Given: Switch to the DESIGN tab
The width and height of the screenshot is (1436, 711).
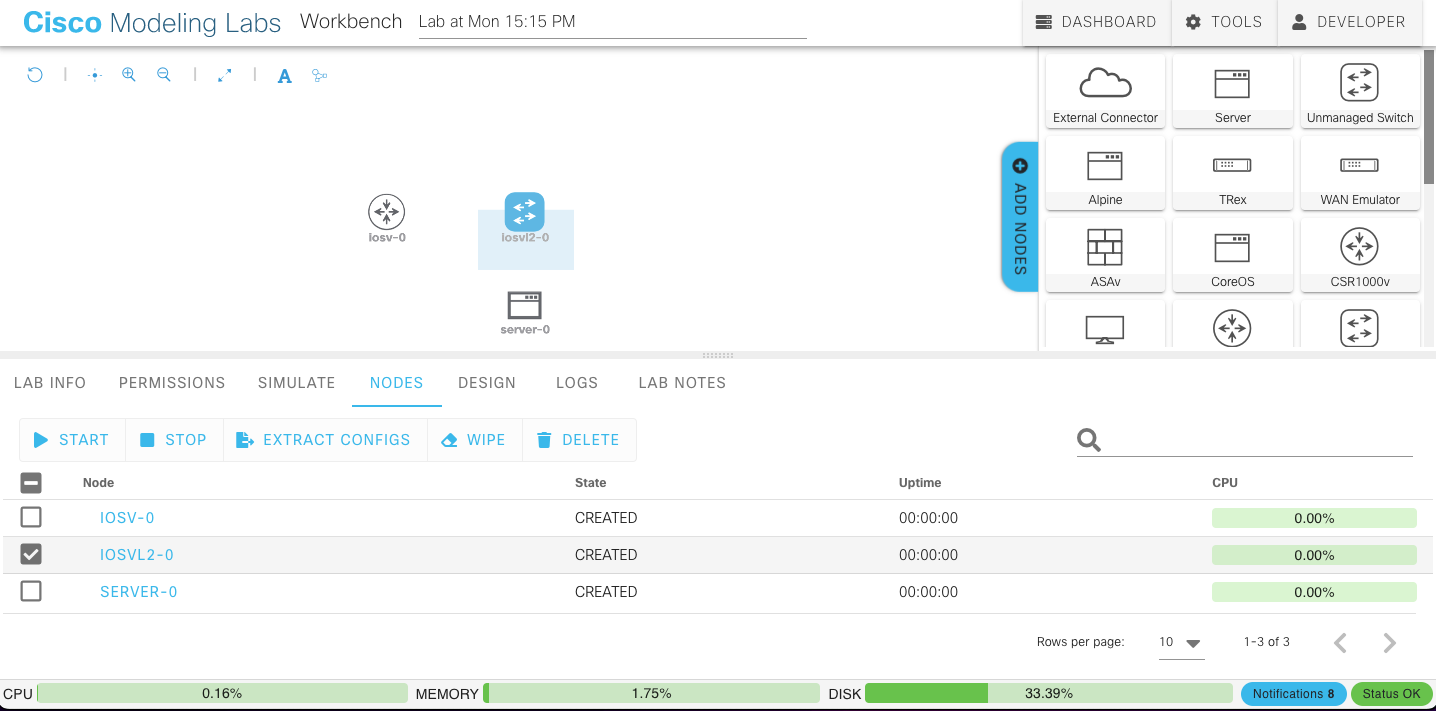Looking at the screenshot, I should tap(487, 383).
